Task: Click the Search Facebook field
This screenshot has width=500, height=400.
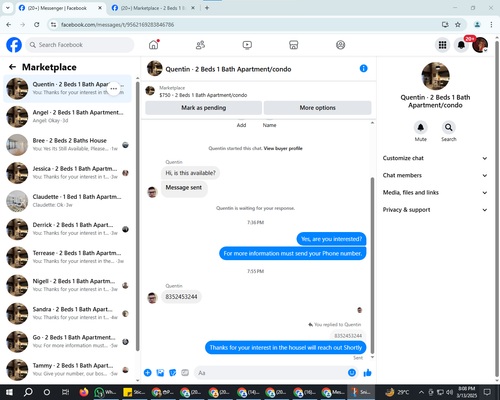Action: click(80, 45)
